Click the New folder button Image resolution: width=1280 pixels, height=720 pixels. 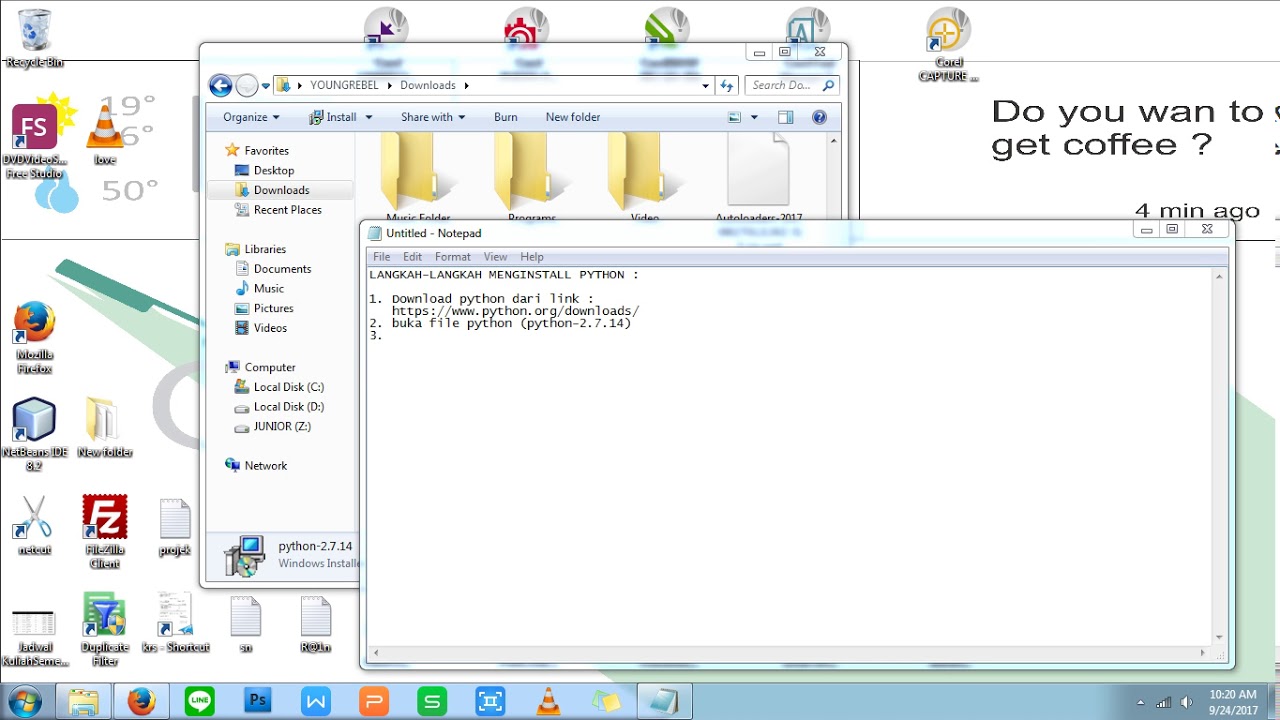[573, 117]
